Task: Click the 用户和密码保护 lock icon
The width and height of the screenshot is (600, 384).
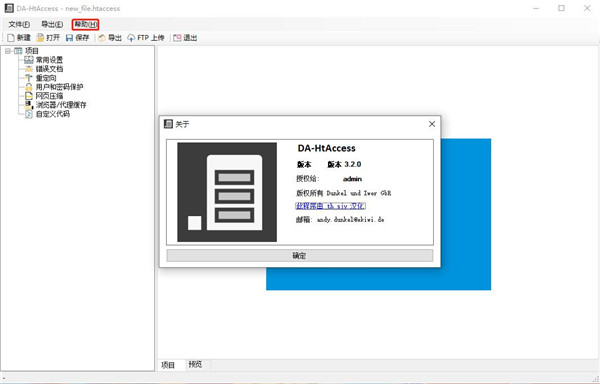Action: coord(29,87)
